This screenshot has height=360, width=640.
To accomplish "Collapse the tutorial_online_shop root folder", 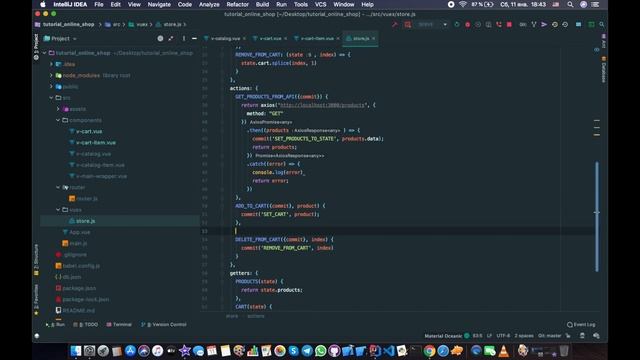I will coord(44,53).
